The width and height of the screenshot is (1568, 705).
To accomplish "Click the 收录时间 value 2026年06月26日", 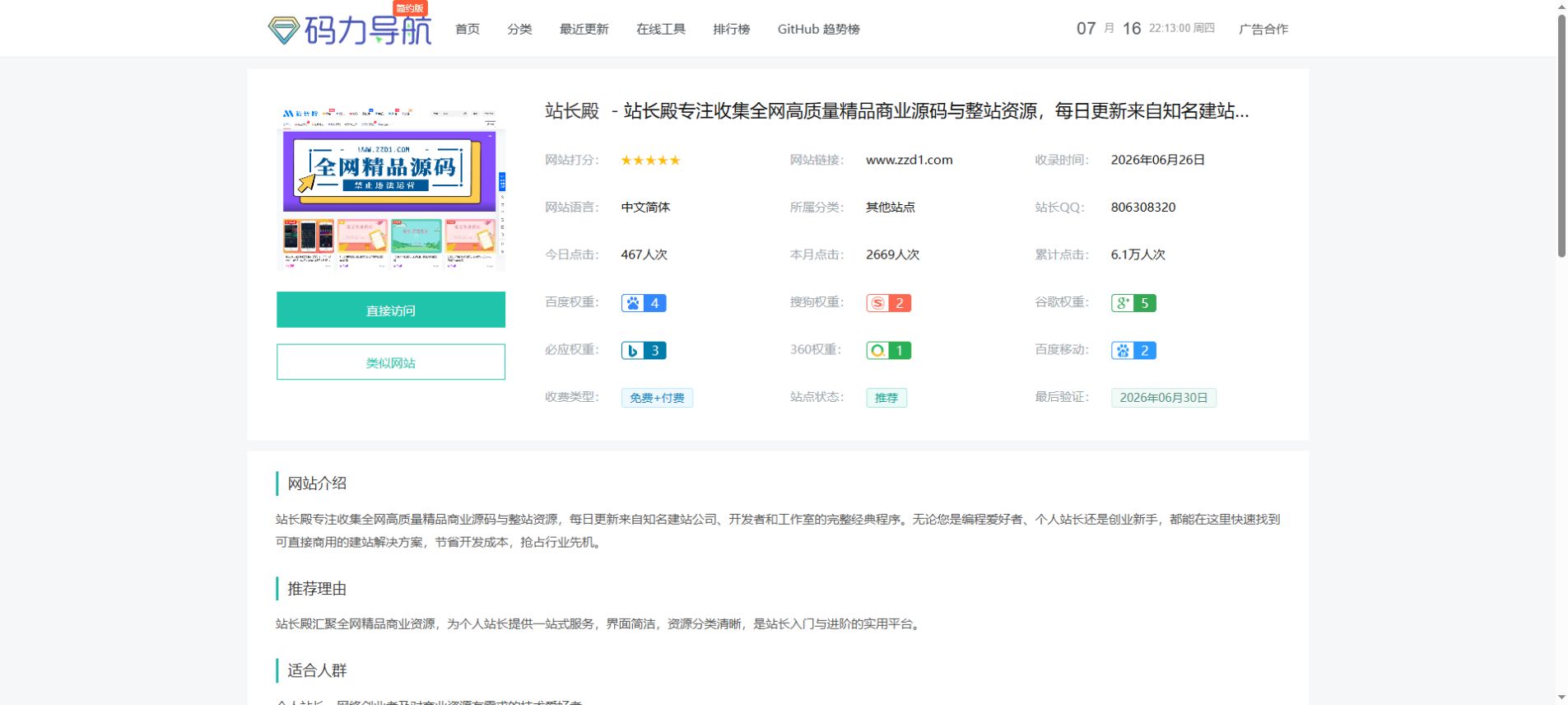I will coord(1157,160).
